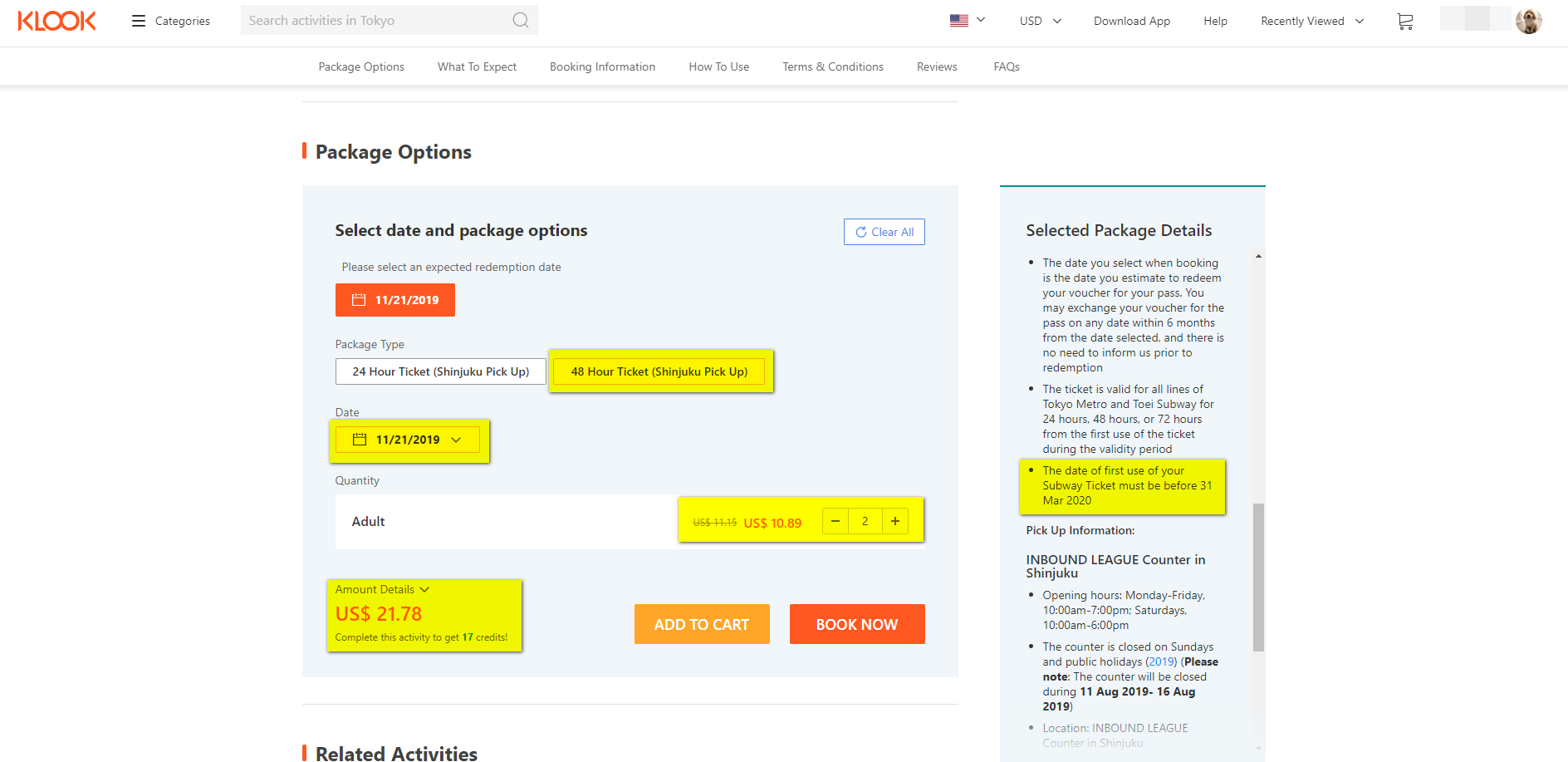Expand the language selector chevron

click(x=981, y=20)
